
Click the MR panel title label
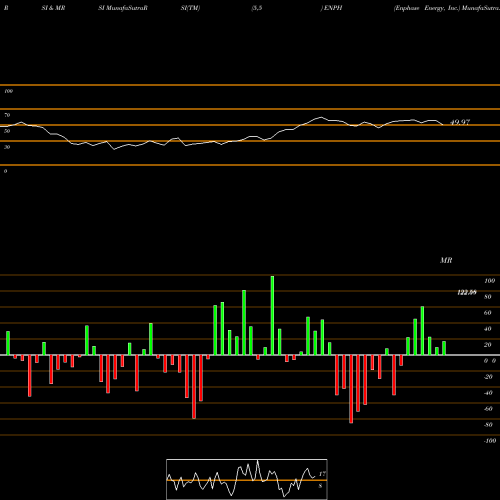446,260
